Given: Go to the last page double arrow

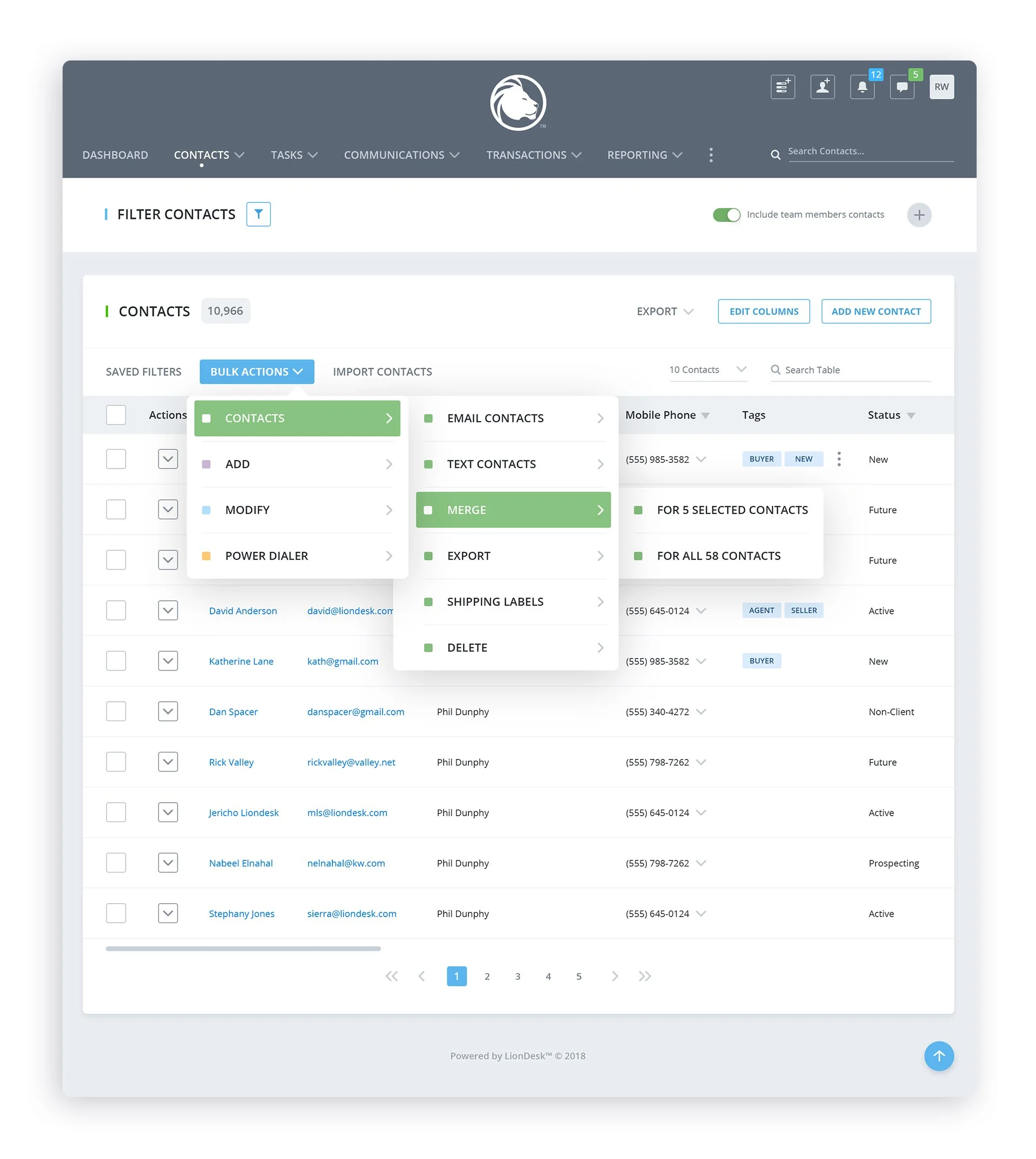Looking at the screenshot, I should [644, 975].
